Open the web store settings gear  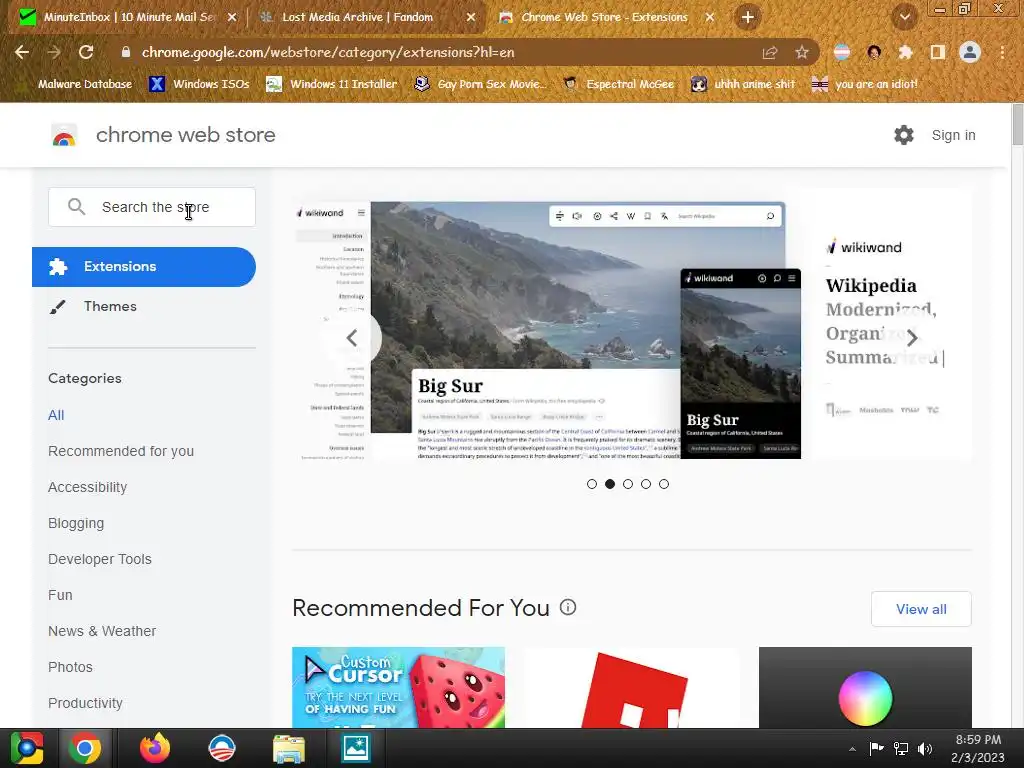point(904,135)
